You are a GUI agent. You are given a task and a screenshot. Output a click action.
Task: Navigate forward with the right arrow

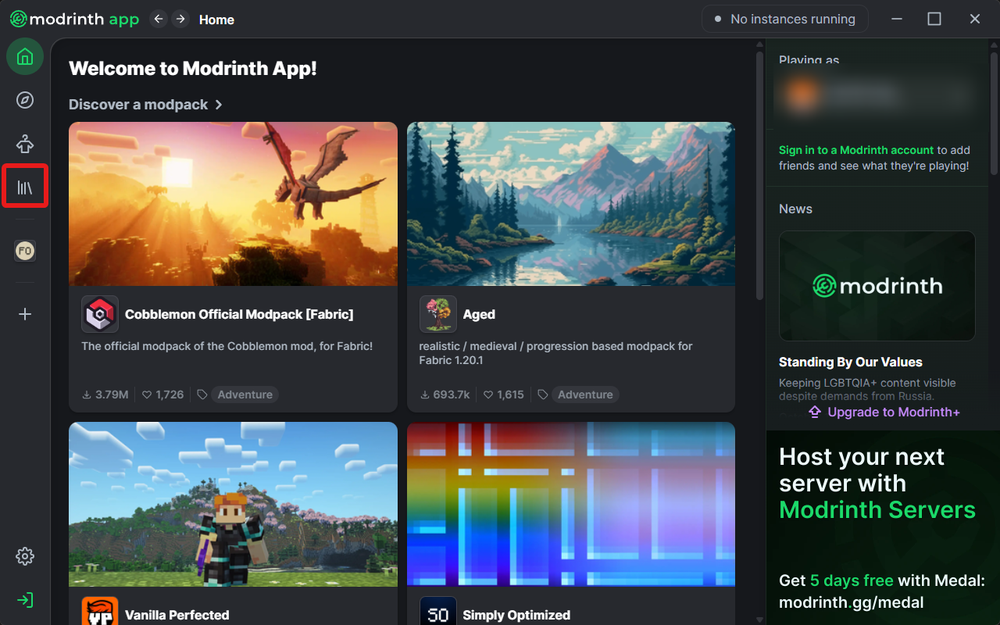[180, 18]
